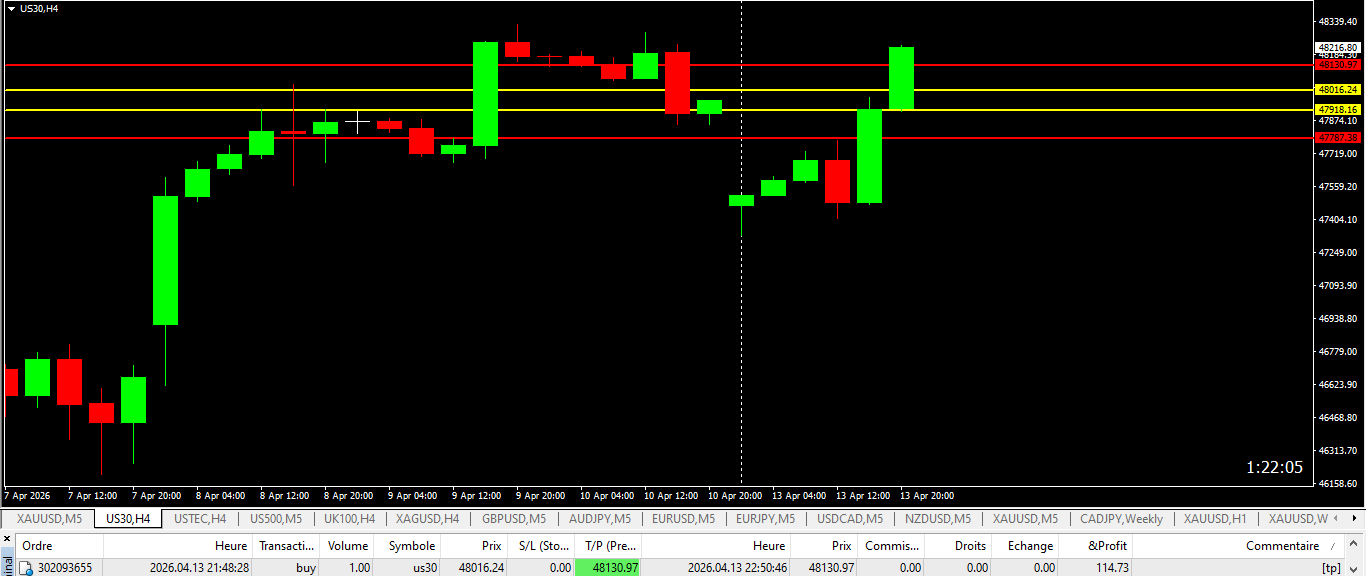Switch to the EURUSD,M5 chart tab
Viewport: 1366px width, 576px height.
coord(683,519)
